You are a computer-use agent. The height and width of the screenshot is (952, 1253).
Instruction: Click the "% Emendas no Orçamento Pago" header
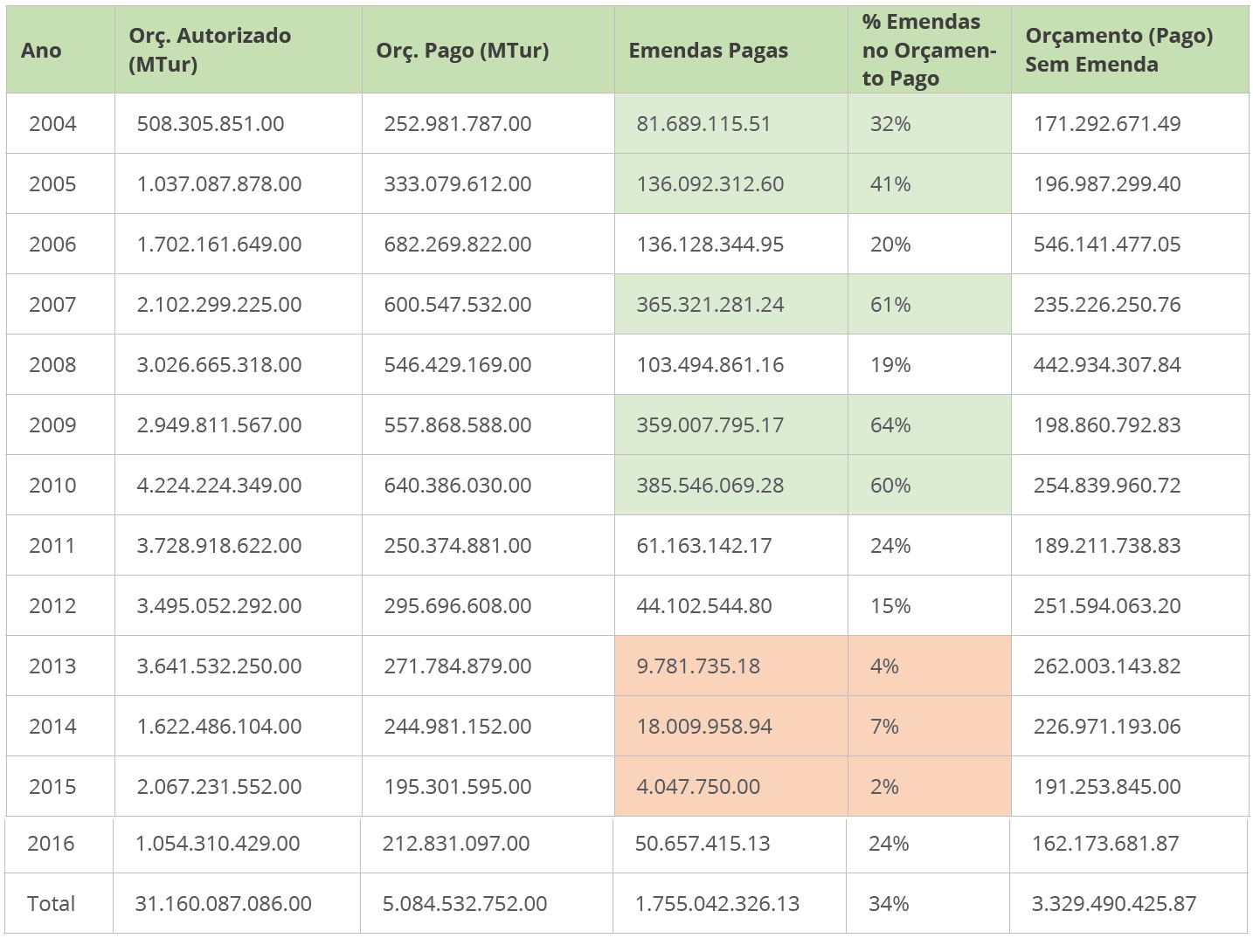coord(928,50)
